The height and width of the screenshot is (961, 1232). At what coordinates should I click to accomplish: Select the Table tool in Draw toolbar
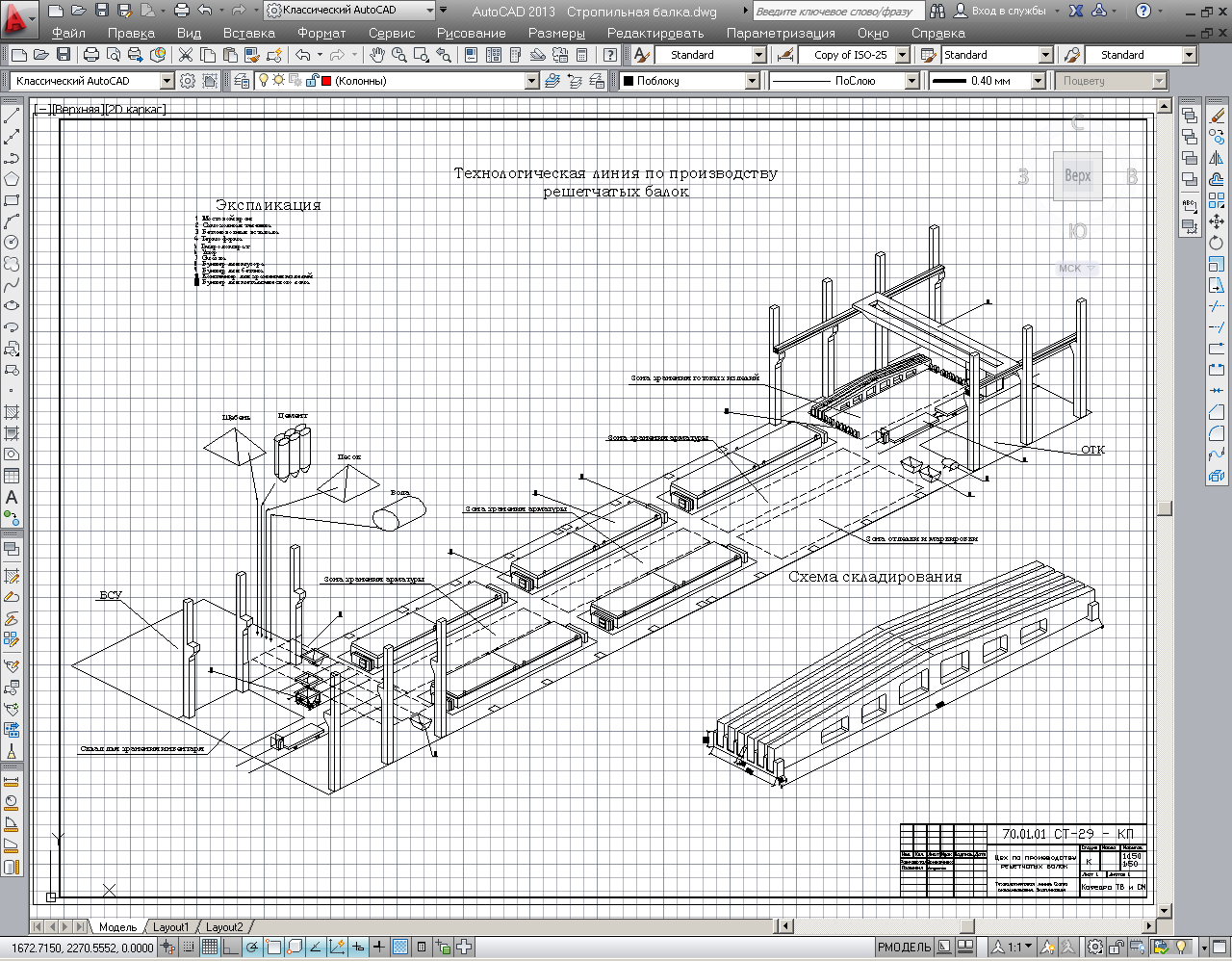point(12,476)
